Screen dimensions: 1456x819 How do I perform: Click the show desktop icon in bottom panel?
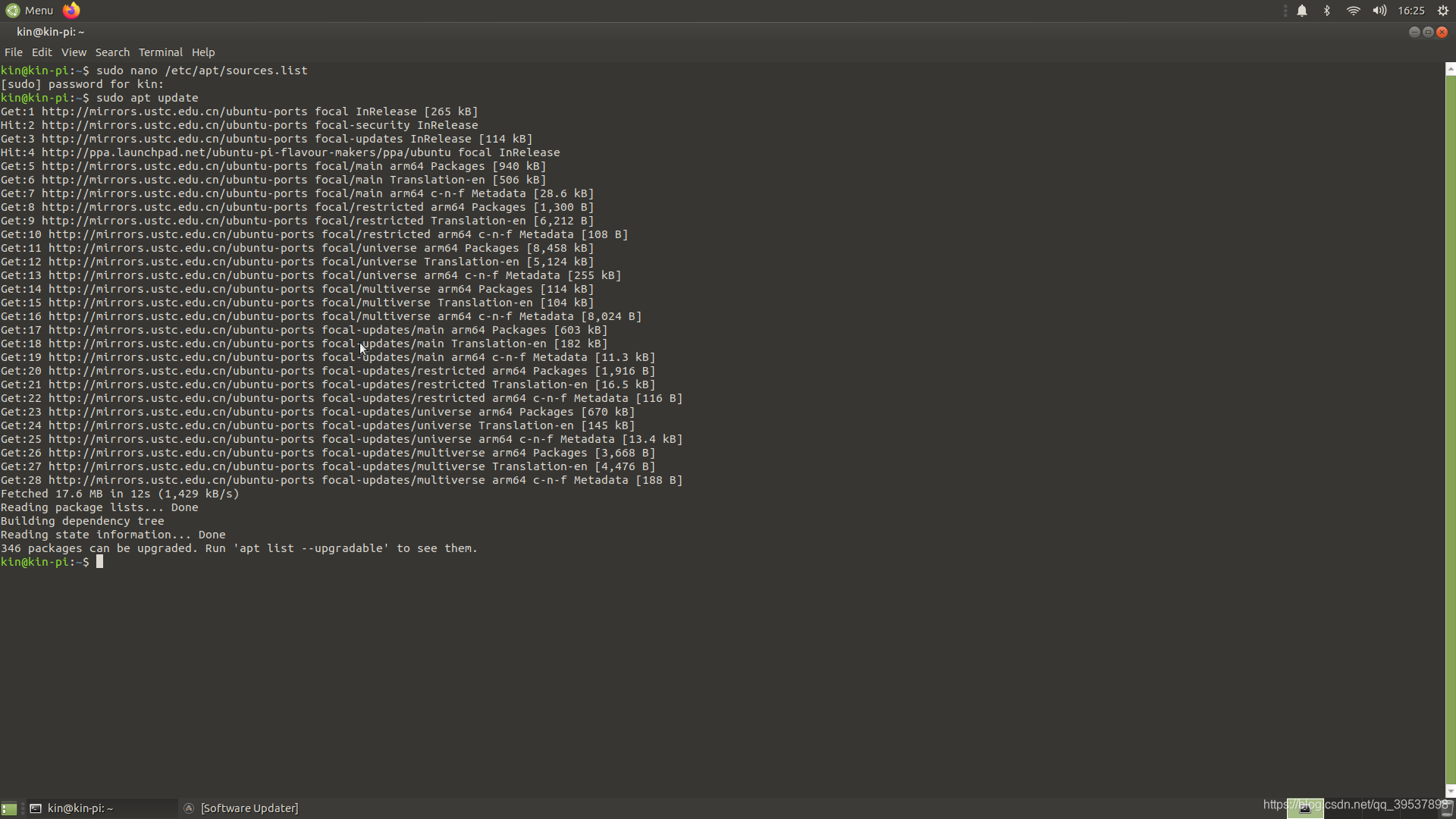[x=9, y=808]
